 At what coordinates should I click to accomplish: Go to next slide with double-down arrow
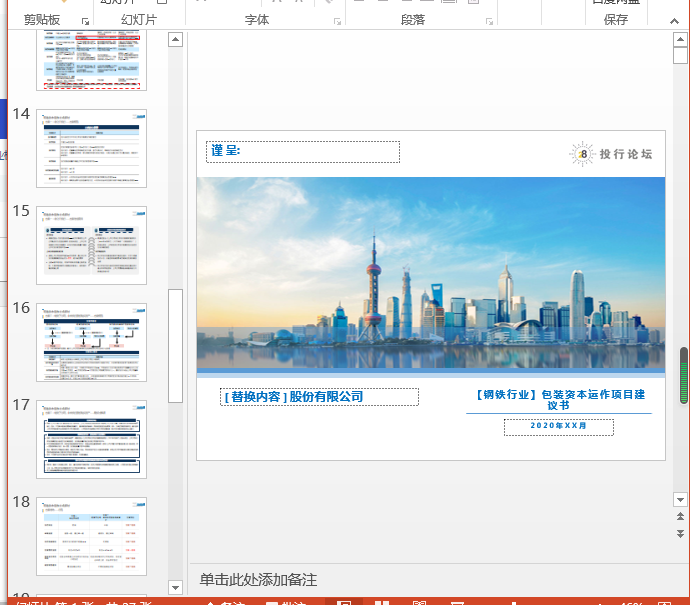[680, 534]
